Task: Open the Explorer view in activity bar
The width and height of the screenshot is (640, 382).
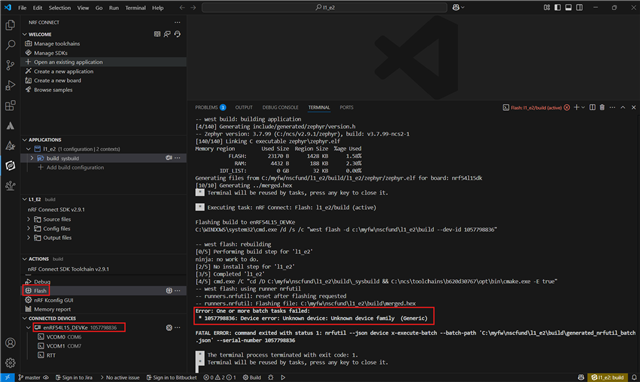Action: [x=10, y=25]
